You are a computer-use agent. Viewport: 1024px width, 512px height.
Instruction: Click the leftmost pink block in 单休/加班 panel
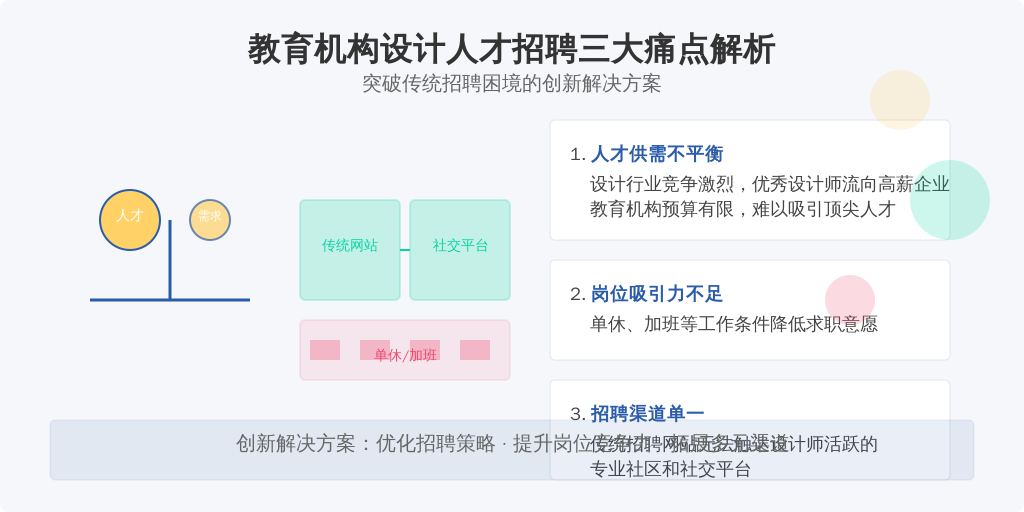(325, 350)
